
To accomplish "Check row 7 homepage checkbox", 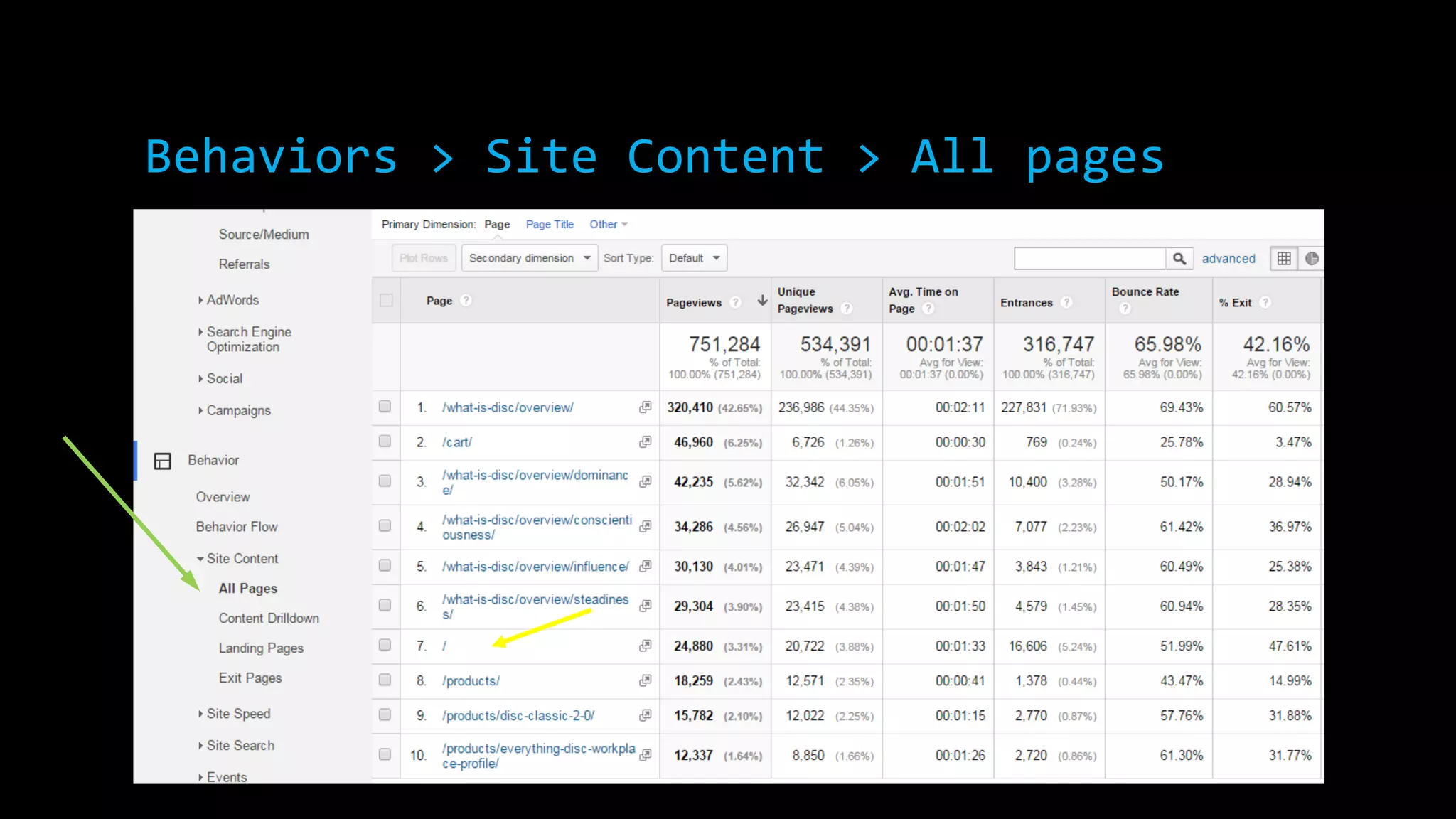I will click(x=385, y=646).
